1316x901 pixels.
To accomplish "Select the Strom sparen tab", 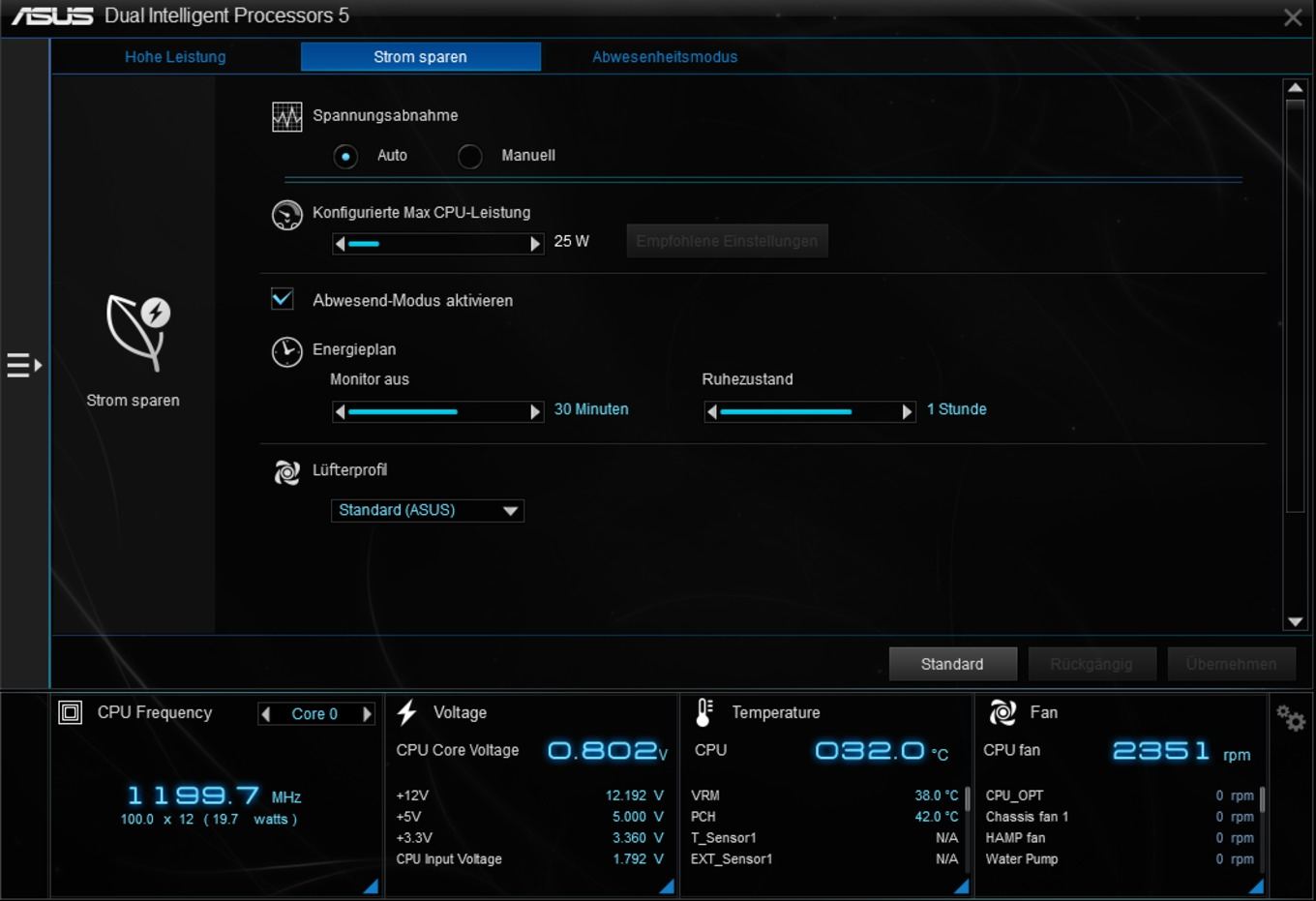I will point(421,57).
